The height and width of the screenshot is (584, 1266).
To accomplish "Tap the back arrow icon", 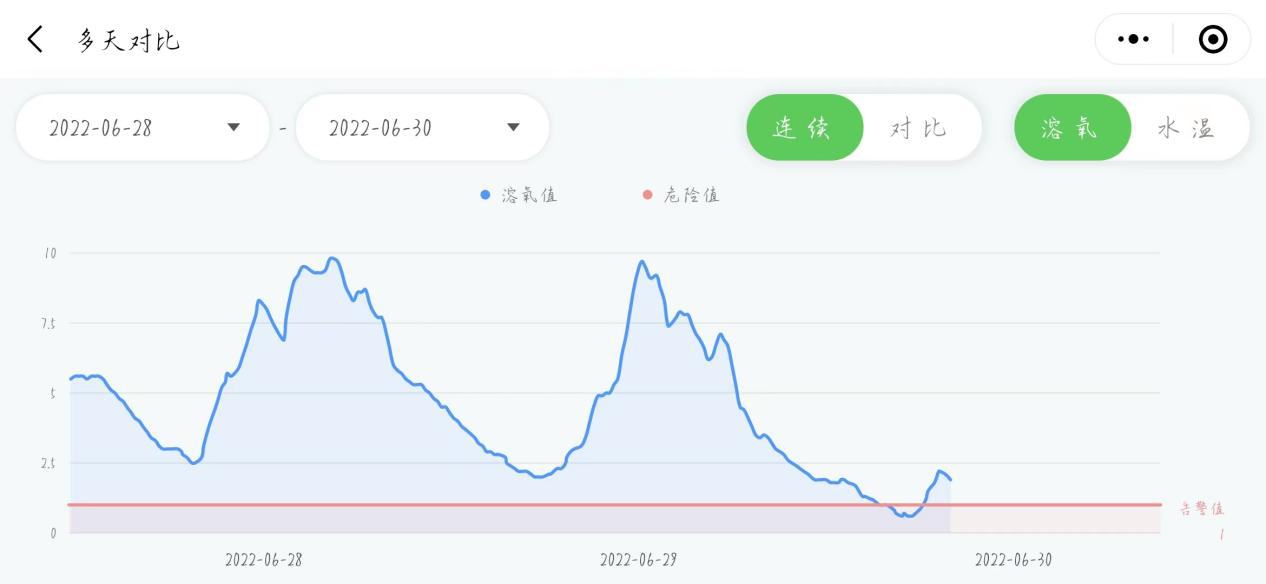I will pyautogui.click(x=36, y=40).
